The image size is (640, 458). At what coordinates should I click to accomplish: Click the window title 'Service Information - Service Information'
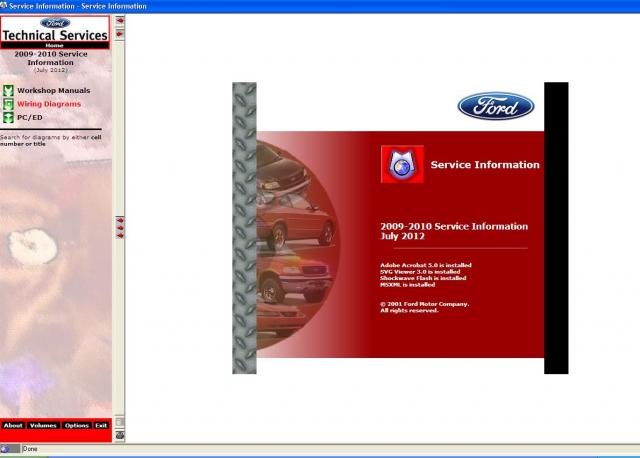78,6
